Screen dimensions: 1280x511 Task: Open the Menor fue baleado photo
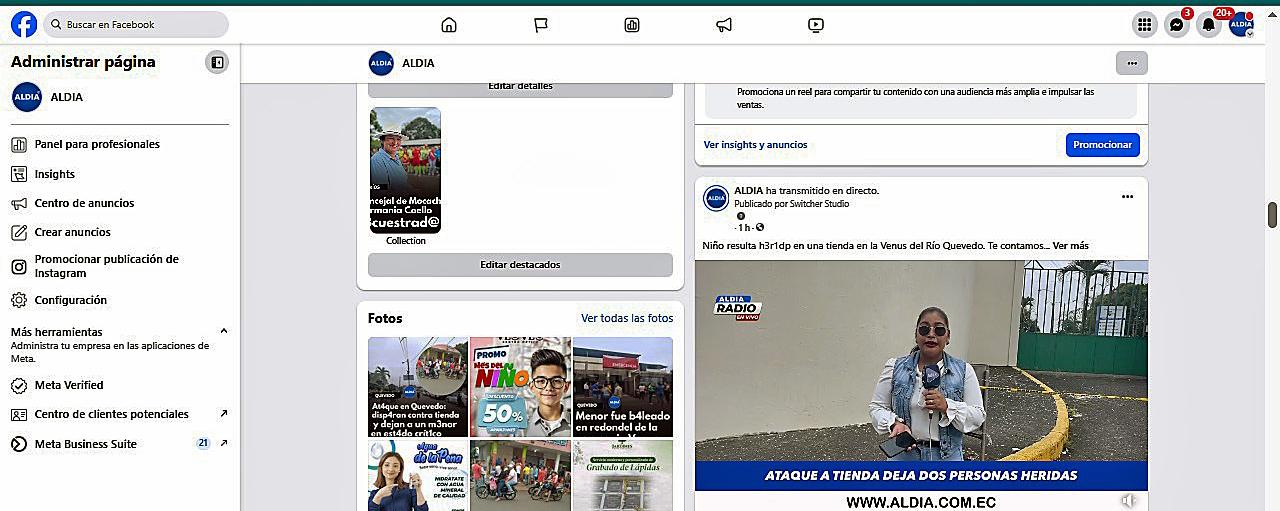623,387
